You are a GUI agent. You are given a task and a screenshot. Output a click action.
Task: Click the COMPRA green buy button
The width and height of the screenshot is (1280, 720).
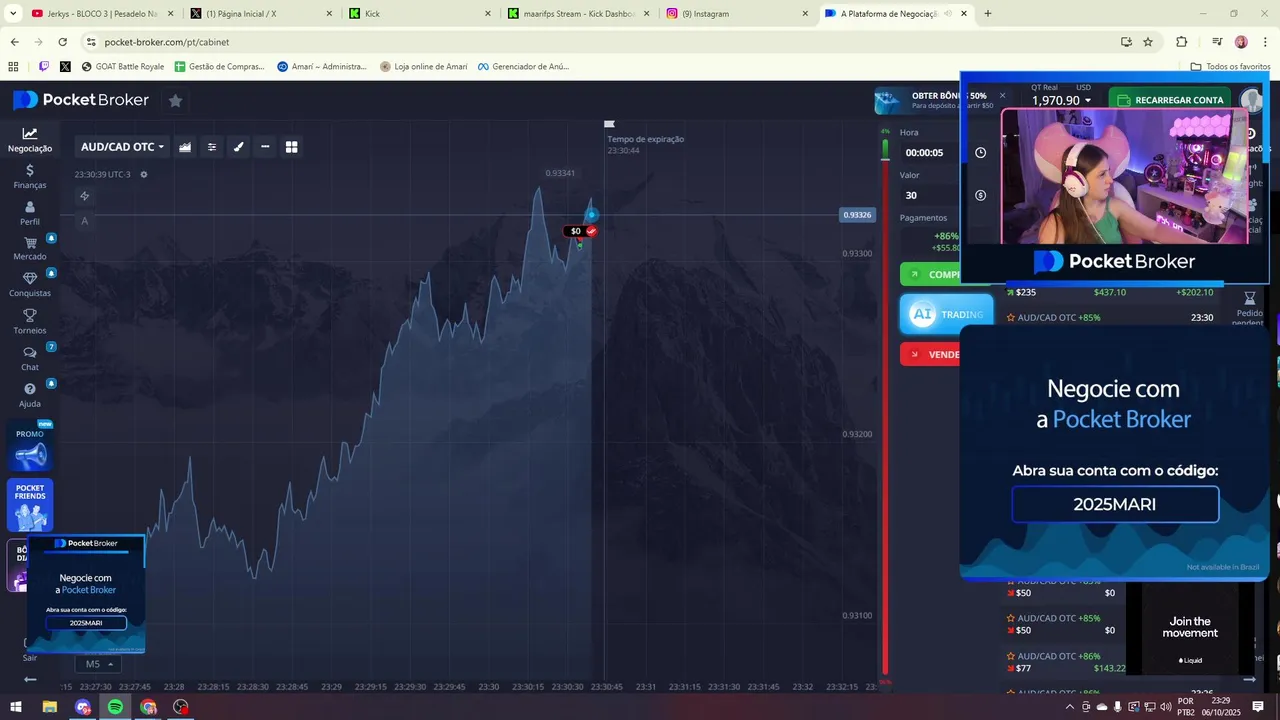(930, 274)
